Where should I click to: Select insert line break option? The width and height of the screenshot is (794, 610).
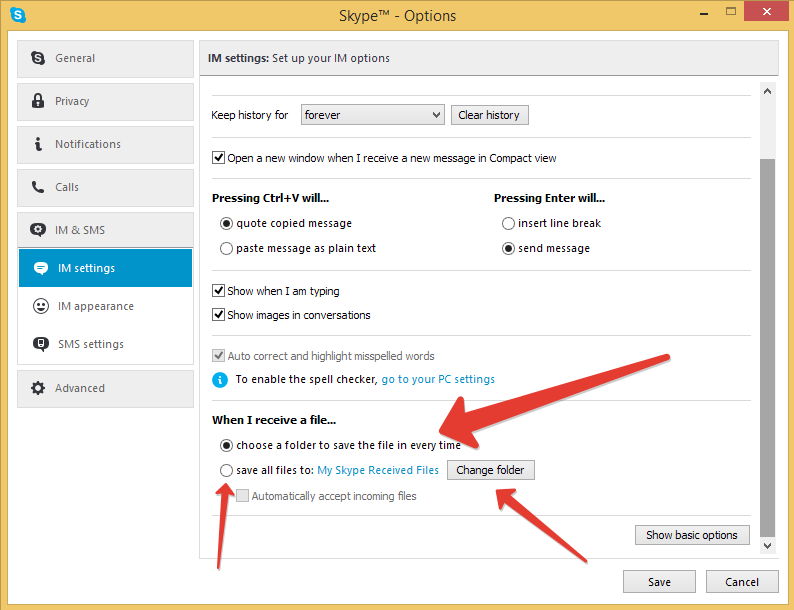[x=508, y=223]
